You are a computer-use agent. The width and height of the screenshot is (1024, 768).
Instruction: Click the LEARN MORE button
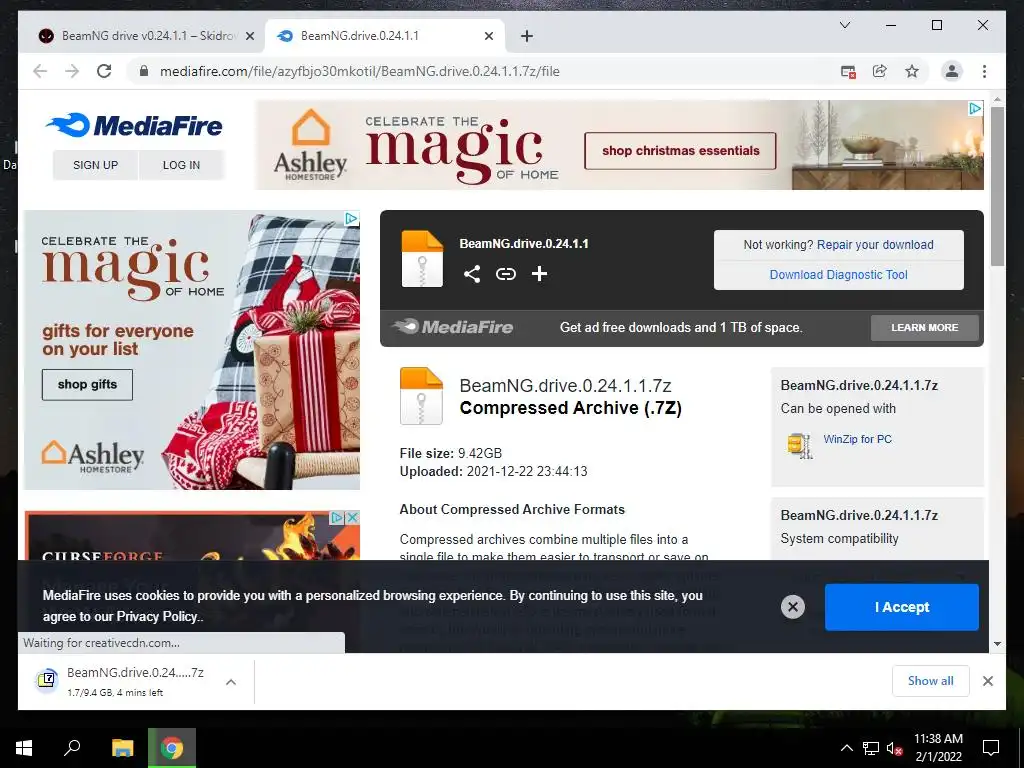pos(925,328)
